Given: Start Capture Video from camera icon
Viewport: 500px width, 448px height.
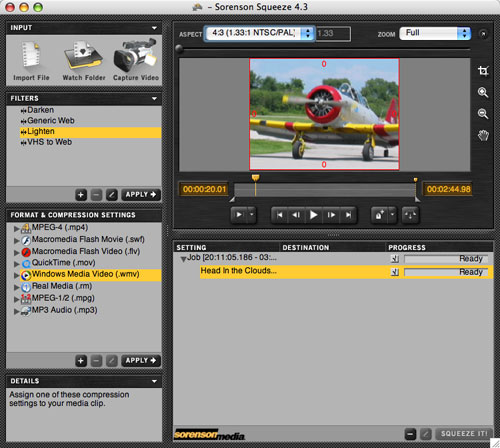Looking at the screenshot, I should pos(135,56).
